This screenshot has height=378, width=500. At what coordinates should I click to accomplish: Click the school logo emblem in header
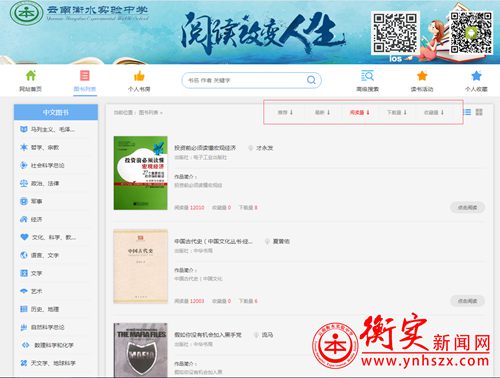coord(27,13)
